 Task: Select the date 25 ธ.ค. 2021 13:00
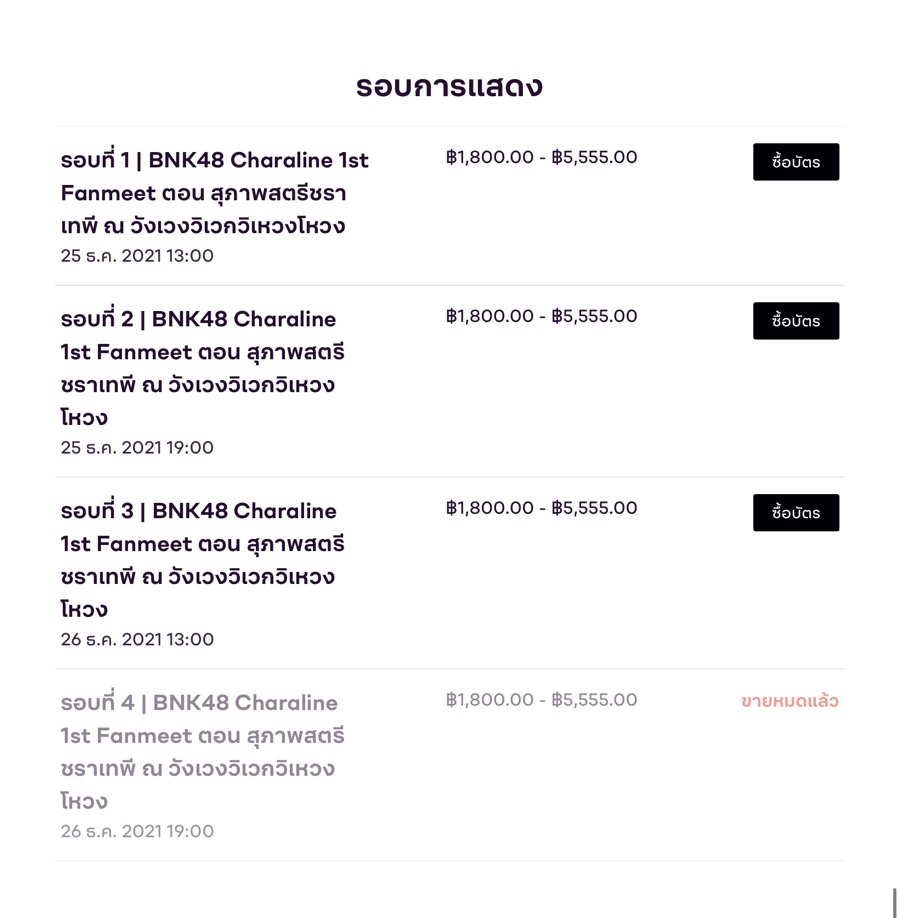pos(137,256)
